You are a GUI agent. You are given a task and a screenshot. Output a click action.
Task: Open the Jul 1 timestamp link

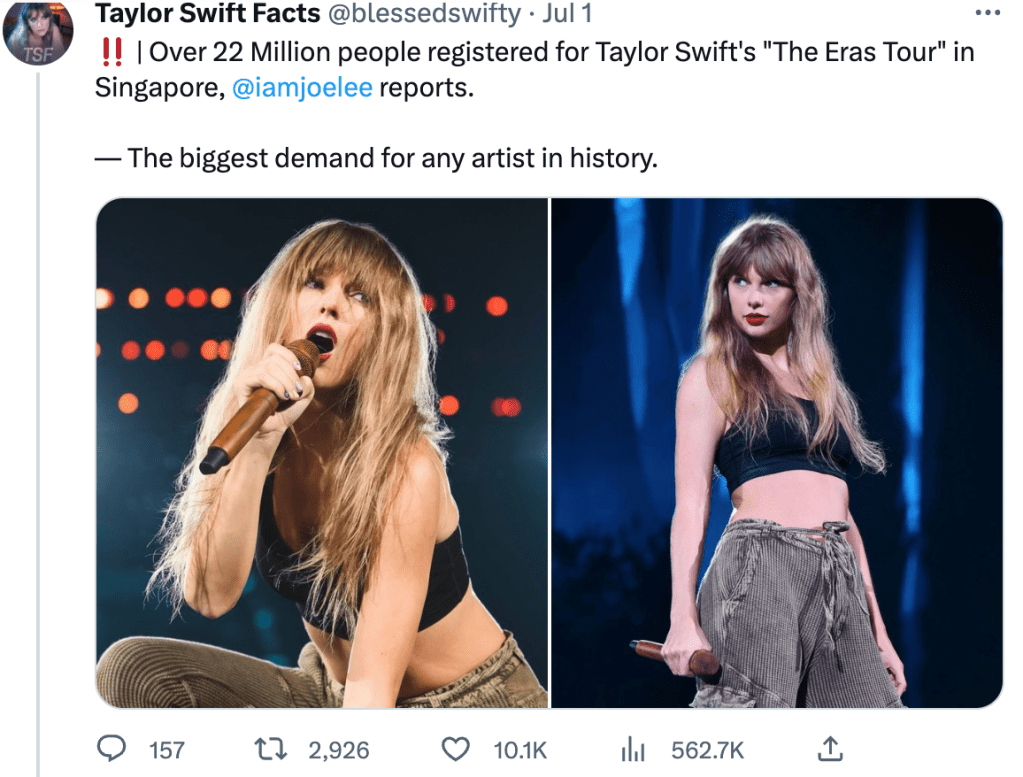566,13
